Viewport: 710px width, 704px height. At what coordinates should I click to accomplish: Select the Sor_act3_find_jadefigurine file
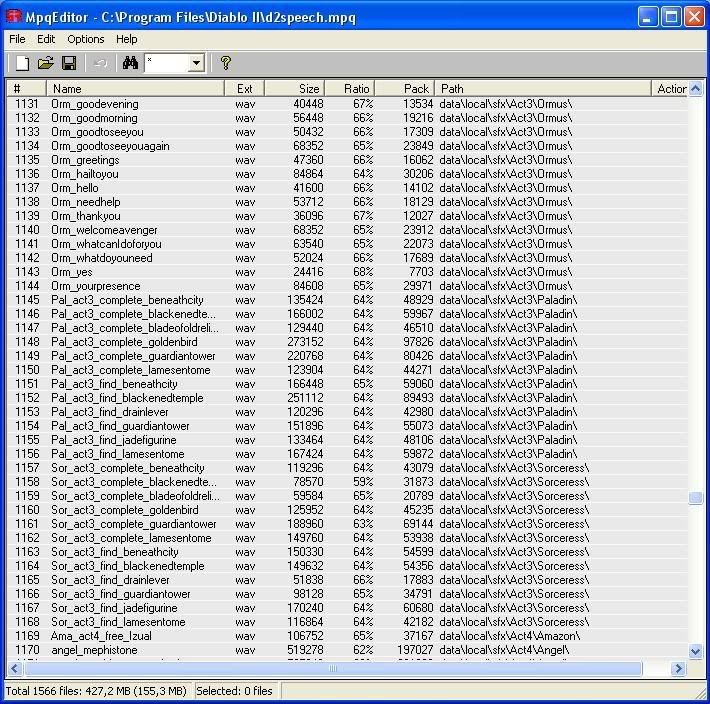pos(114,608)
